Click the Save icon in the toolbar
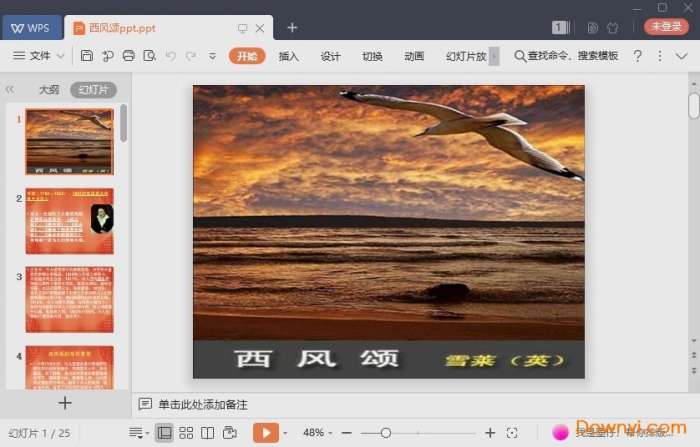 (x=87, y=56)
